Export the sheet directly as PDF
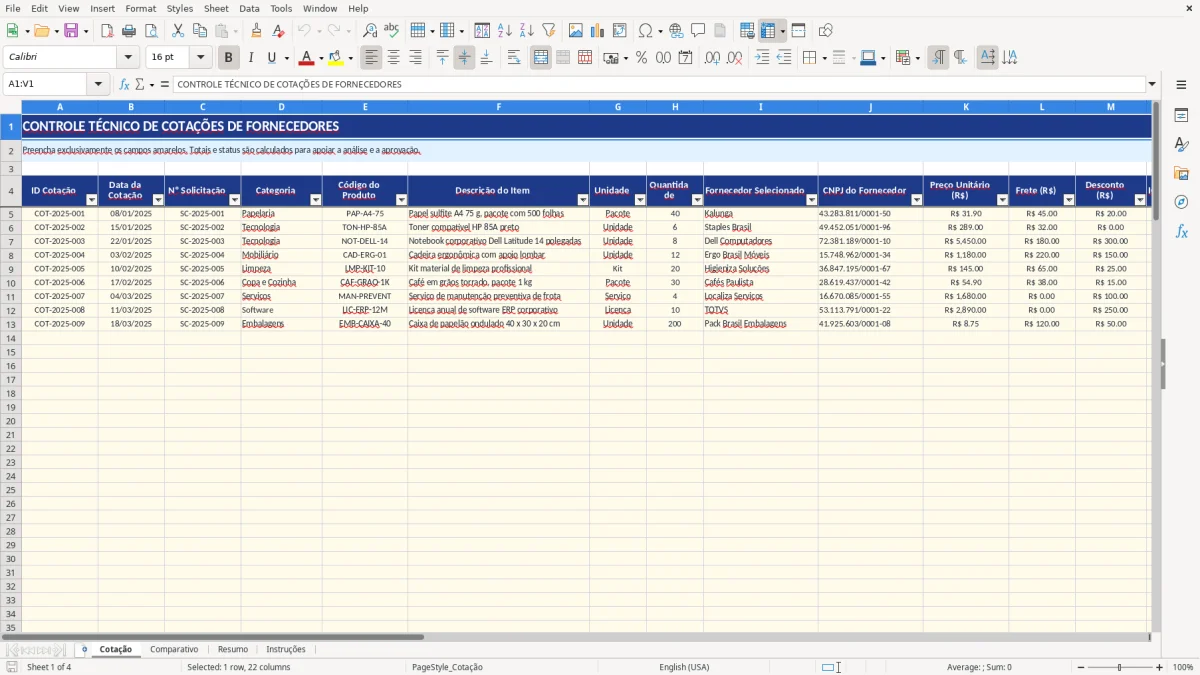The width and height of the screenshot is (1200, 675). click(x=107, y=31)
